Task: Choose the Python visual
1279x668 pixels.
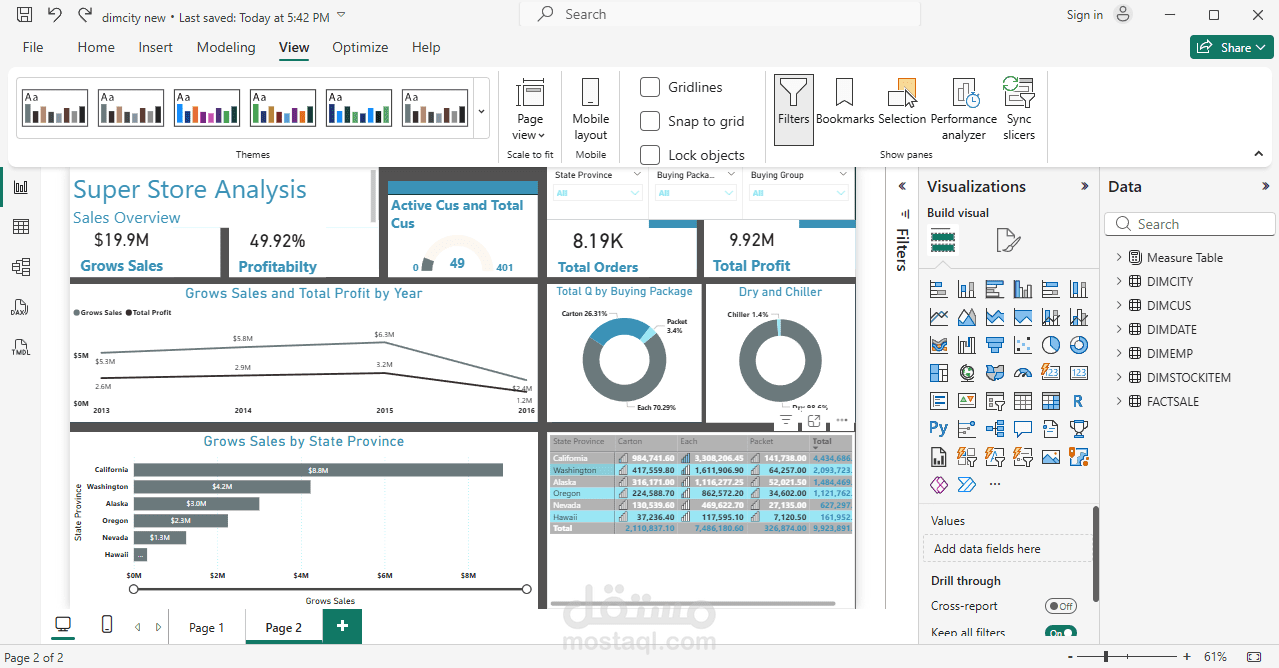Action: tap(938, 428)
